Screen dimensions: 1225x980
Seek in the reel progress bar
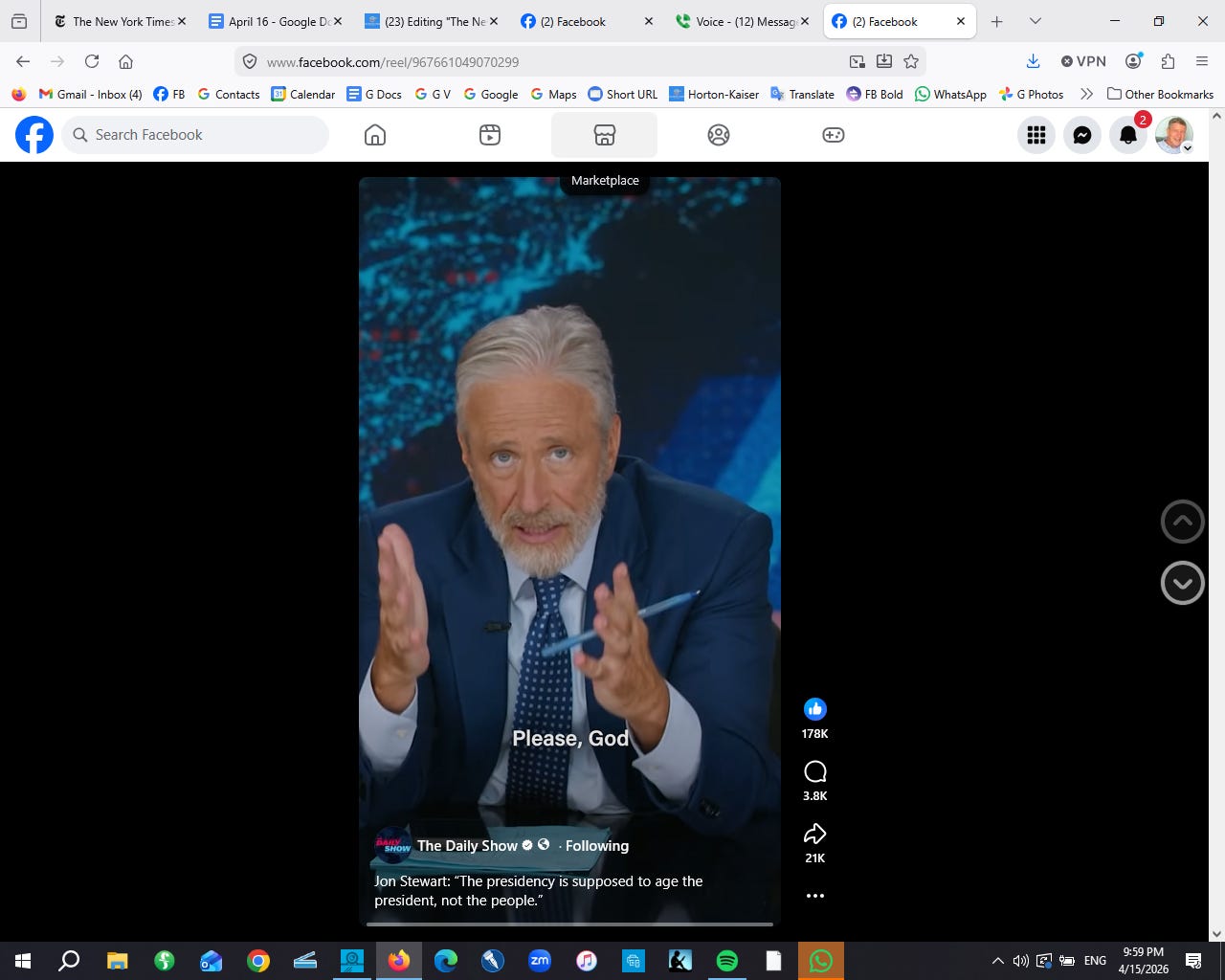click(x=569, y=924)
